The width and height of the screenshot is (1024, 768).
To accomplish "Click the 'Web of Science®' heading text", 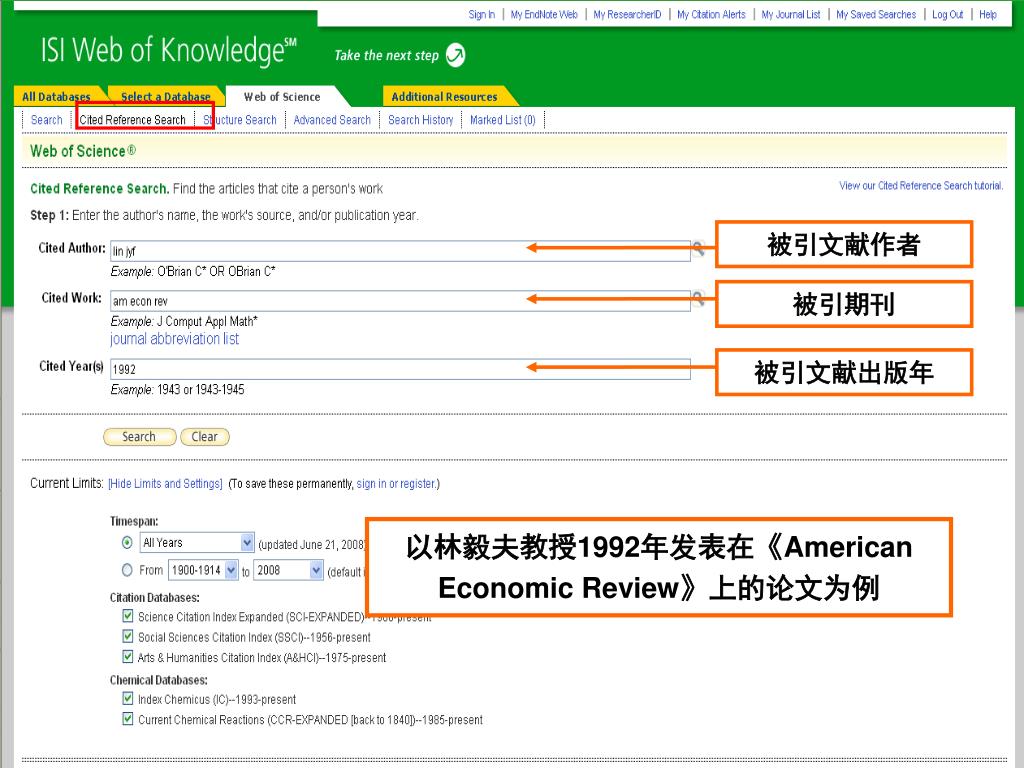I will tap(83, 152).
